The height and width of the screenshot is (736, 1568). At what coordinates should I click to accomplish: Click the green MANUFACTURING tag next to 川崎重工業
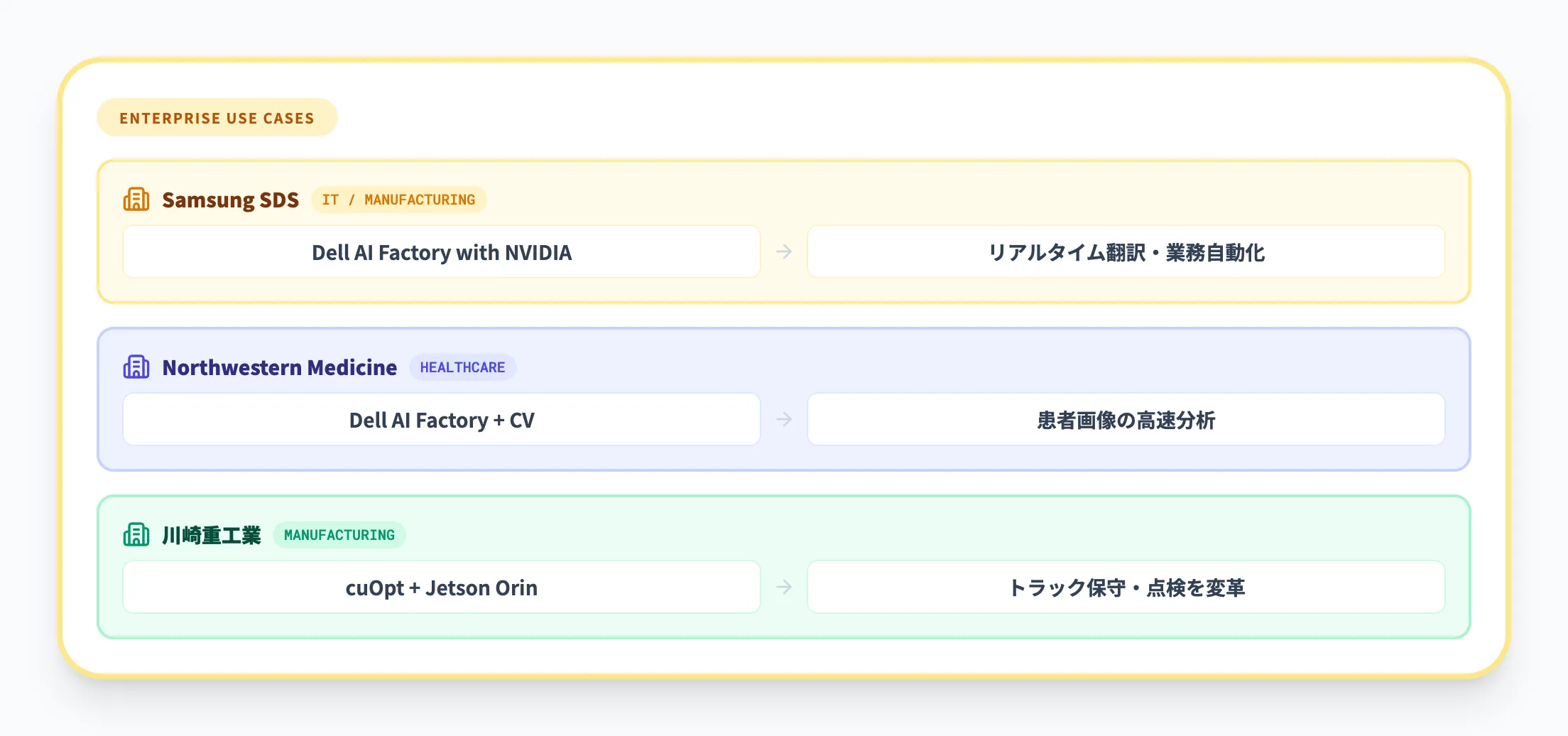tap(339, 535)
